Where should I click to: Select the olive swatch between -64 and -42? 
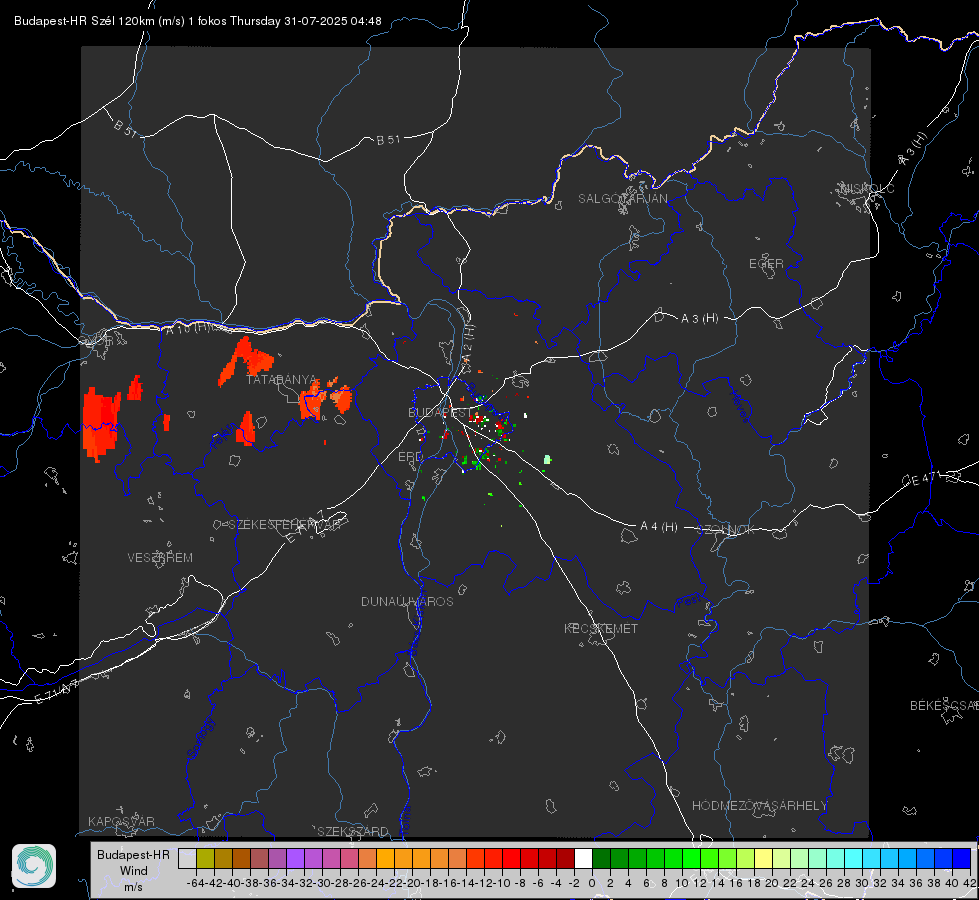205,858
